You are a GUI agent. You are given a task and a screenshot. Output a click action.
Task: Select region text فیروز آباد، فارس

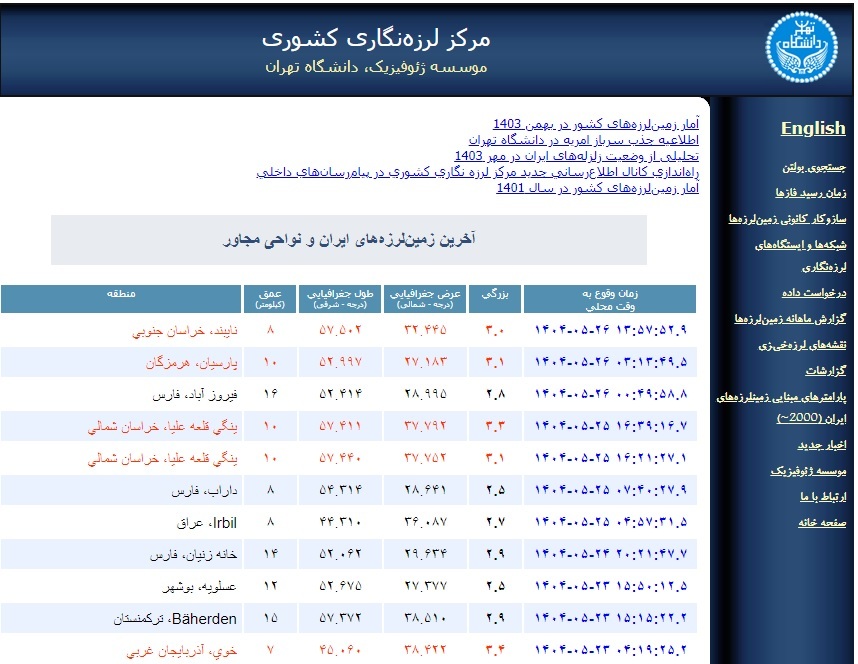[195, 395]
